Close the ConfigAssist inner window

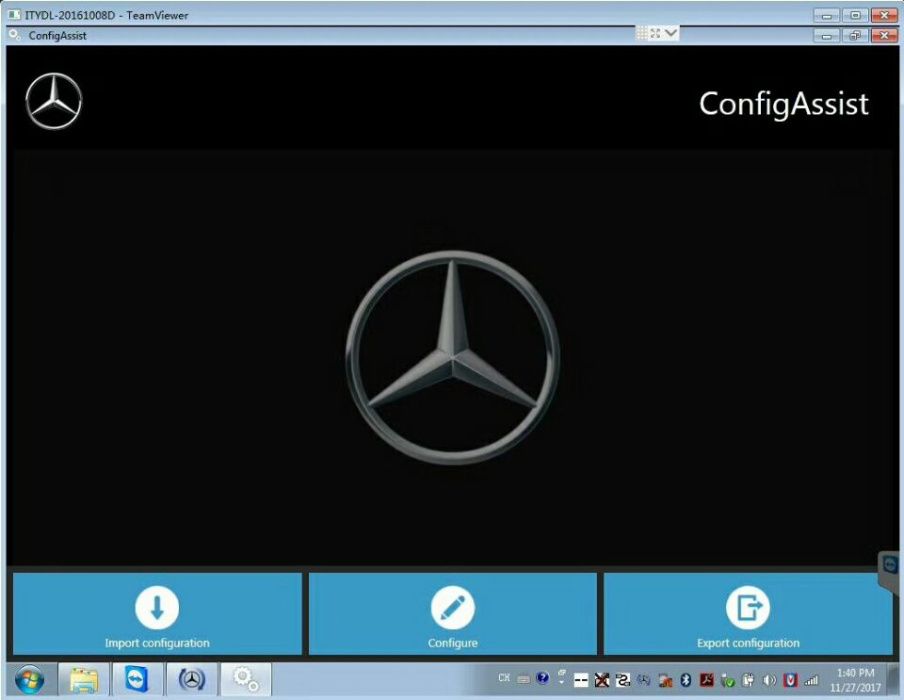(884, 35)
